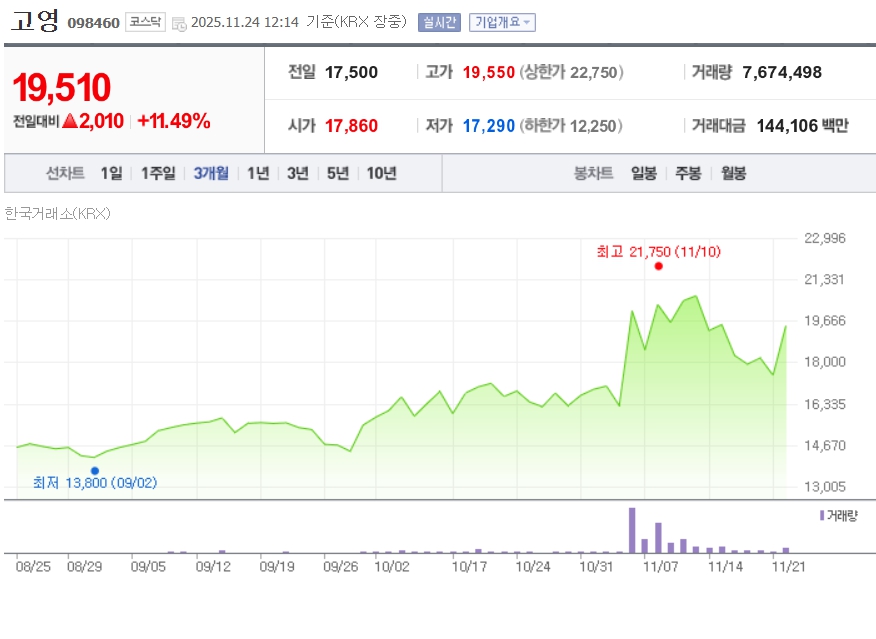
Task: Switch to the 3년 chart range
Action: pos(298,173)
